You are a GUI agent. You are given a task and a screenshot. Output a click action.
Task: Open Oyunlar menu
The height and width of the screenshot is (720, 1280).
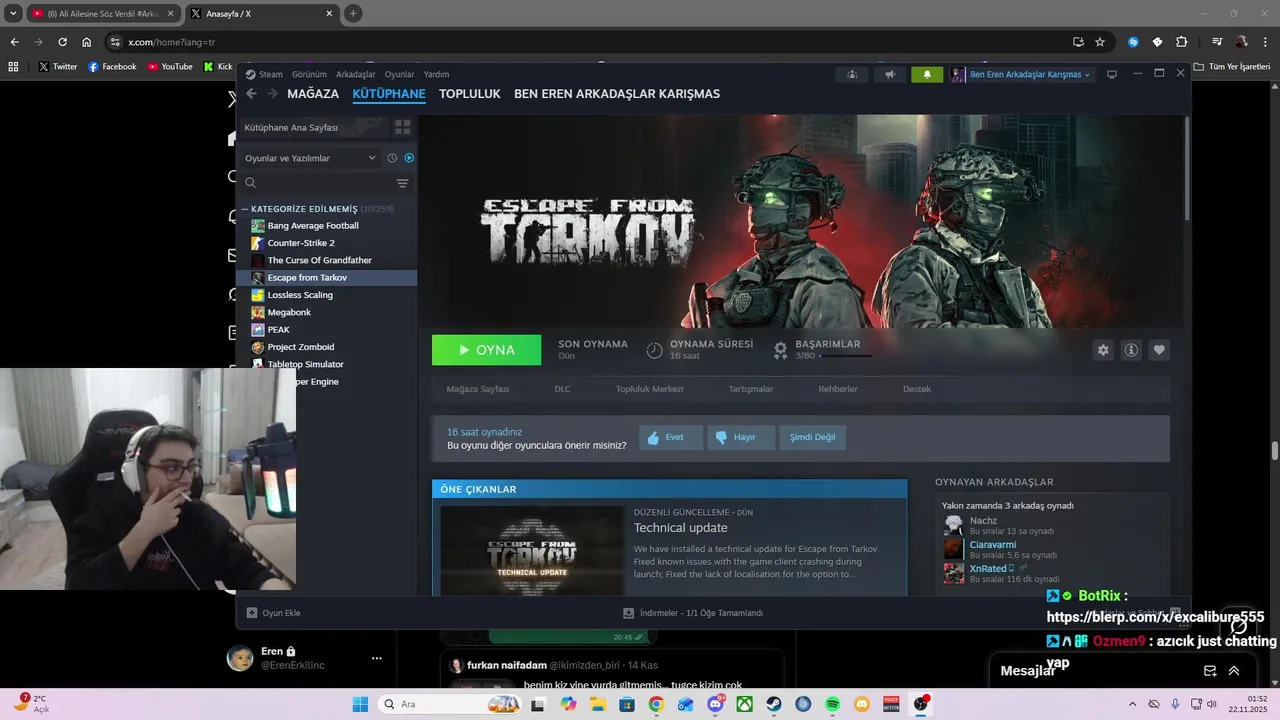400,74
